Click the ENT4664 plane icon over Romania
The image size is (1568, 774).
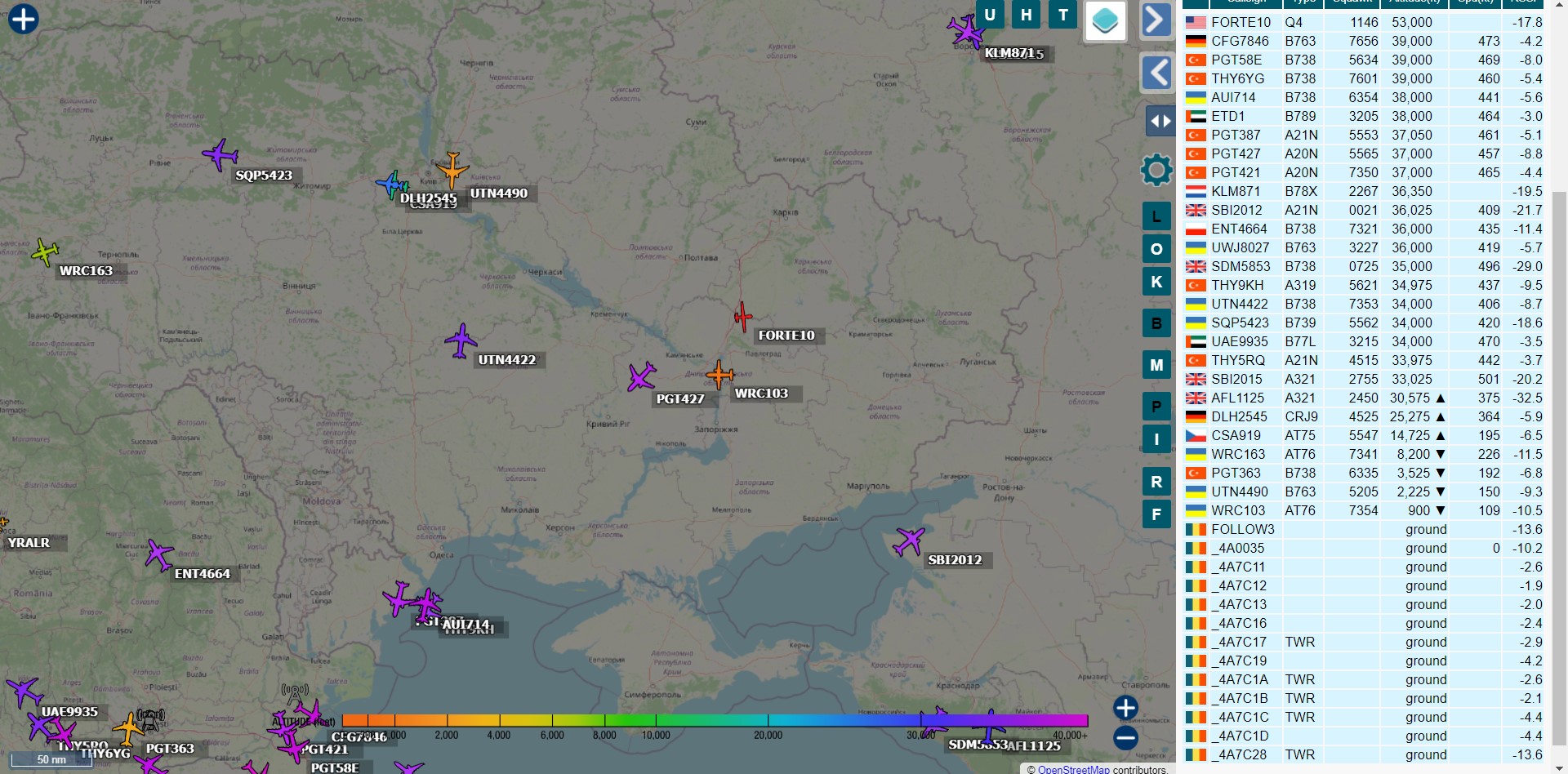159,554
